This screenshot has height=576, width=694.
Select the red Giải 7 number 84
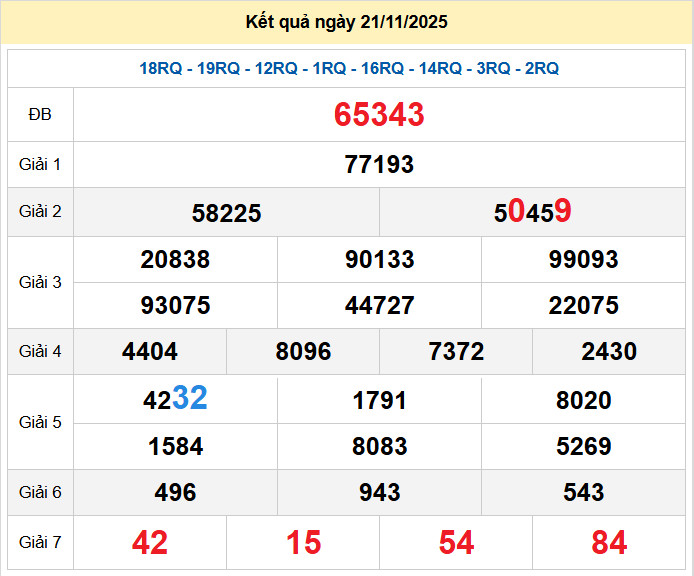609,543
